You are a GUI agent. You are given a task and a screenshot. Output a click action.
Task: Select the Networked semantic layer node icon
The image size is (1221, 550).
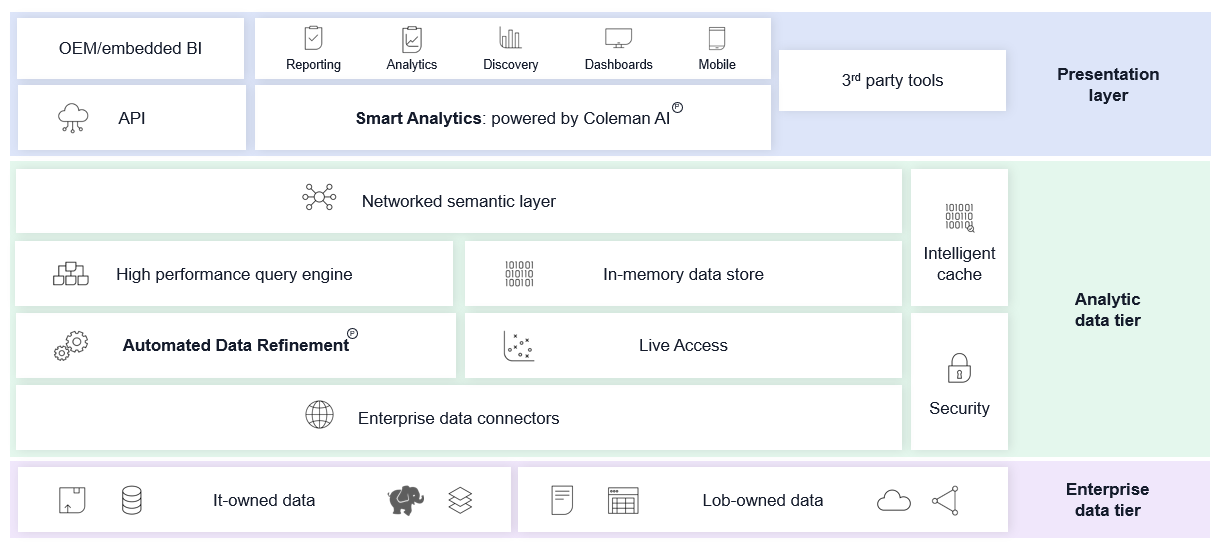319,198
